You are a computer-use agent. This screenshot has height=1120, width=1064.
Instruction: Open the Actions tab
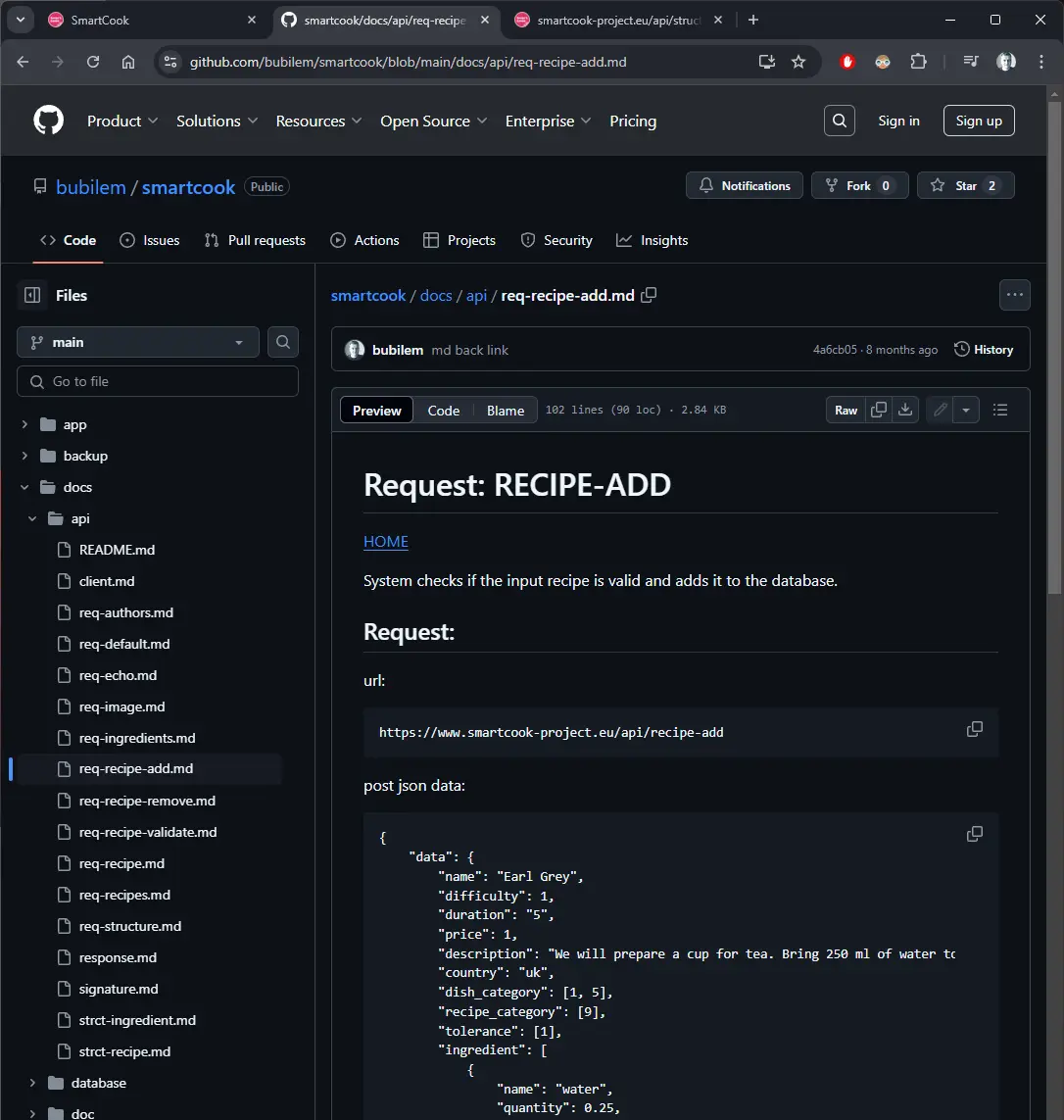364,240
